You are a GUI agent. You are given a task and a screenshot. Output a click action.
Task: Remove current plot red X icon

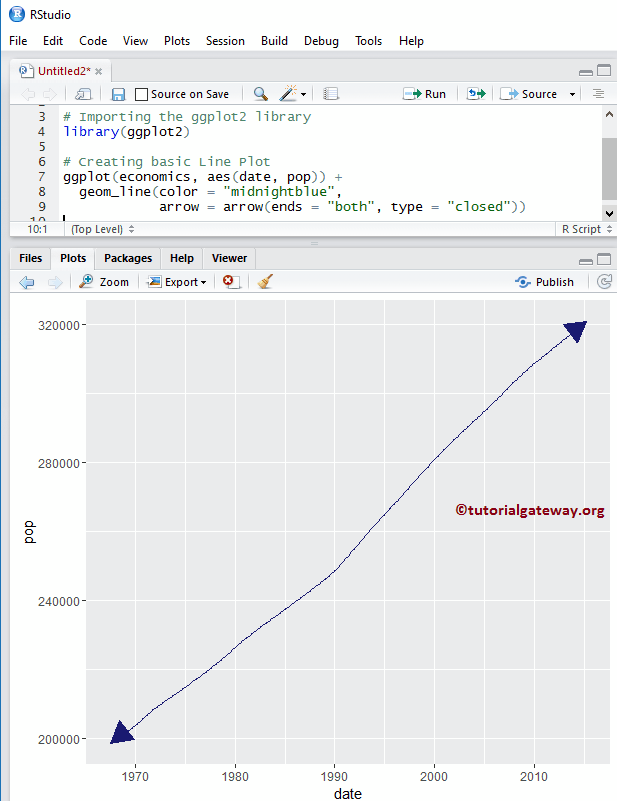point(231,281)
